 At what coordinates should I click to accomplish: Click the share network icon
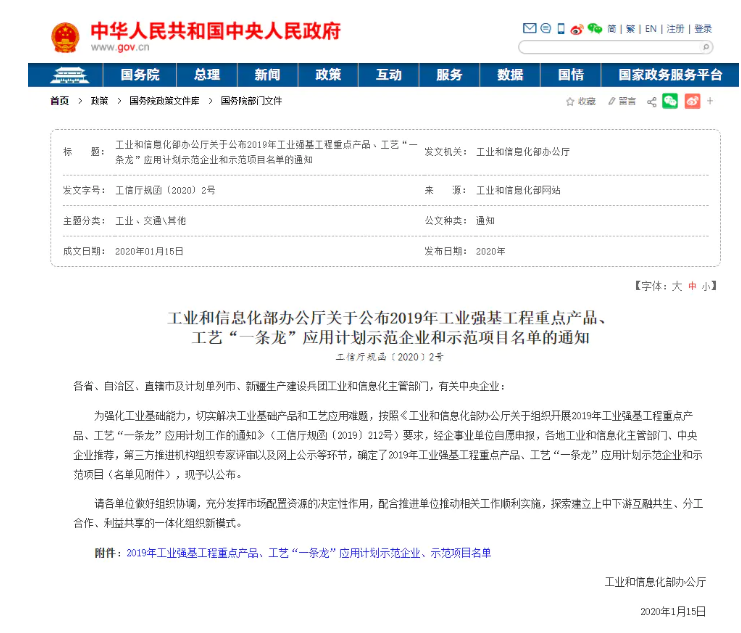tap(652, 101)
